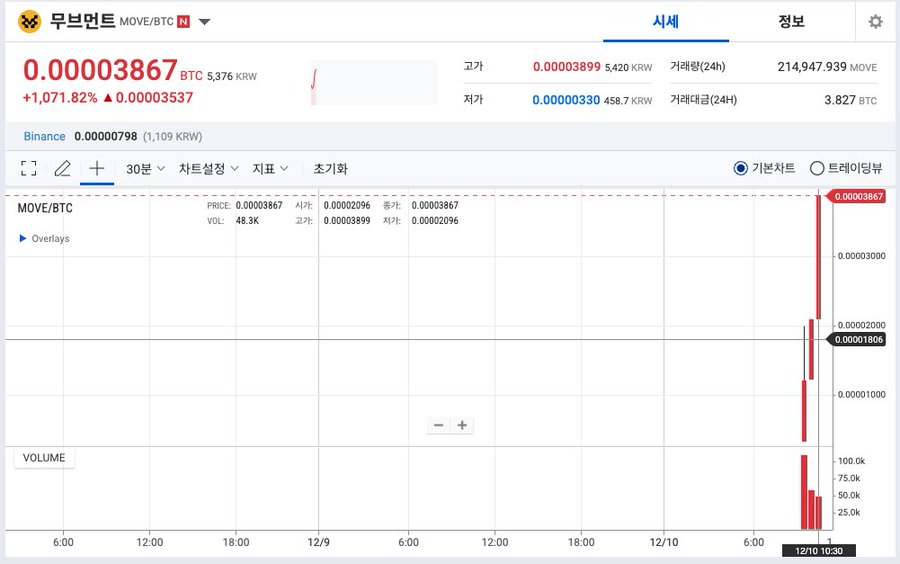Click the Movement coin logo icon
This screenshot has height=564, width=900.
tap(31, 21)
